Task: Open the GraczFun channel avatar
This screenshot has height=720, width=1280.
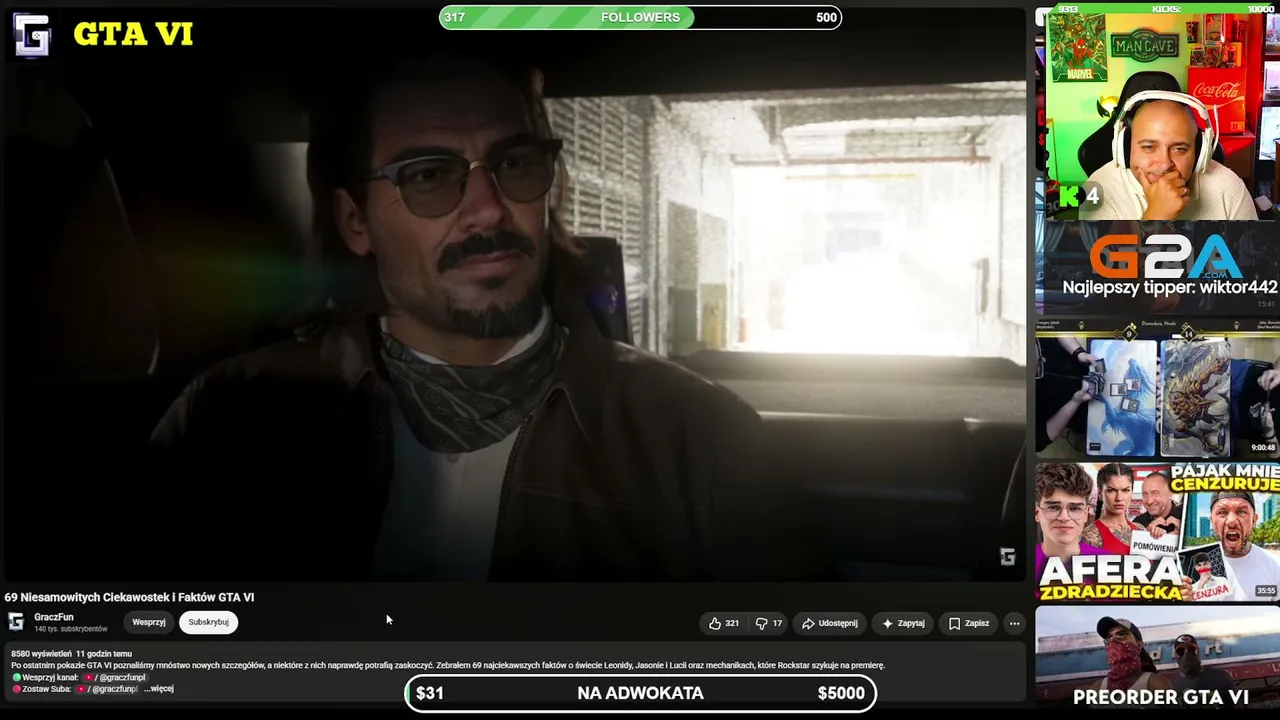Action: pyautogui.click(x=16, y=621)
